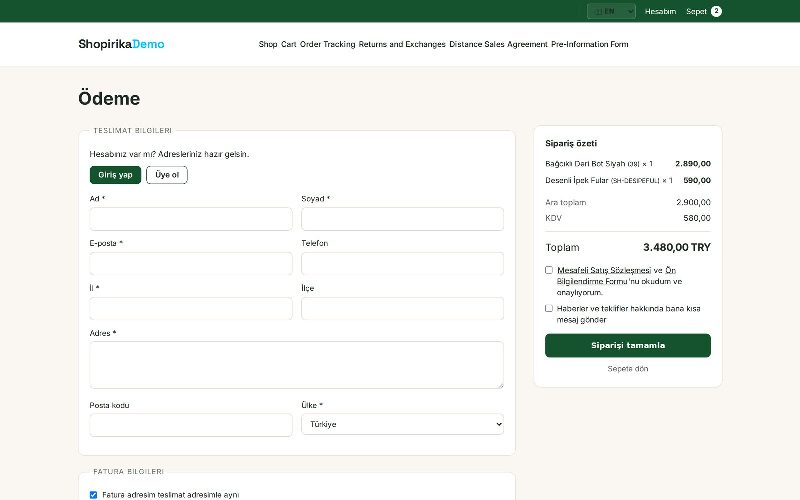Image resolution: width=800 pixels, height=500 pixels.
Task: Click the Toplam 3.480,00 TRY amount
Action: pos(677,247)
